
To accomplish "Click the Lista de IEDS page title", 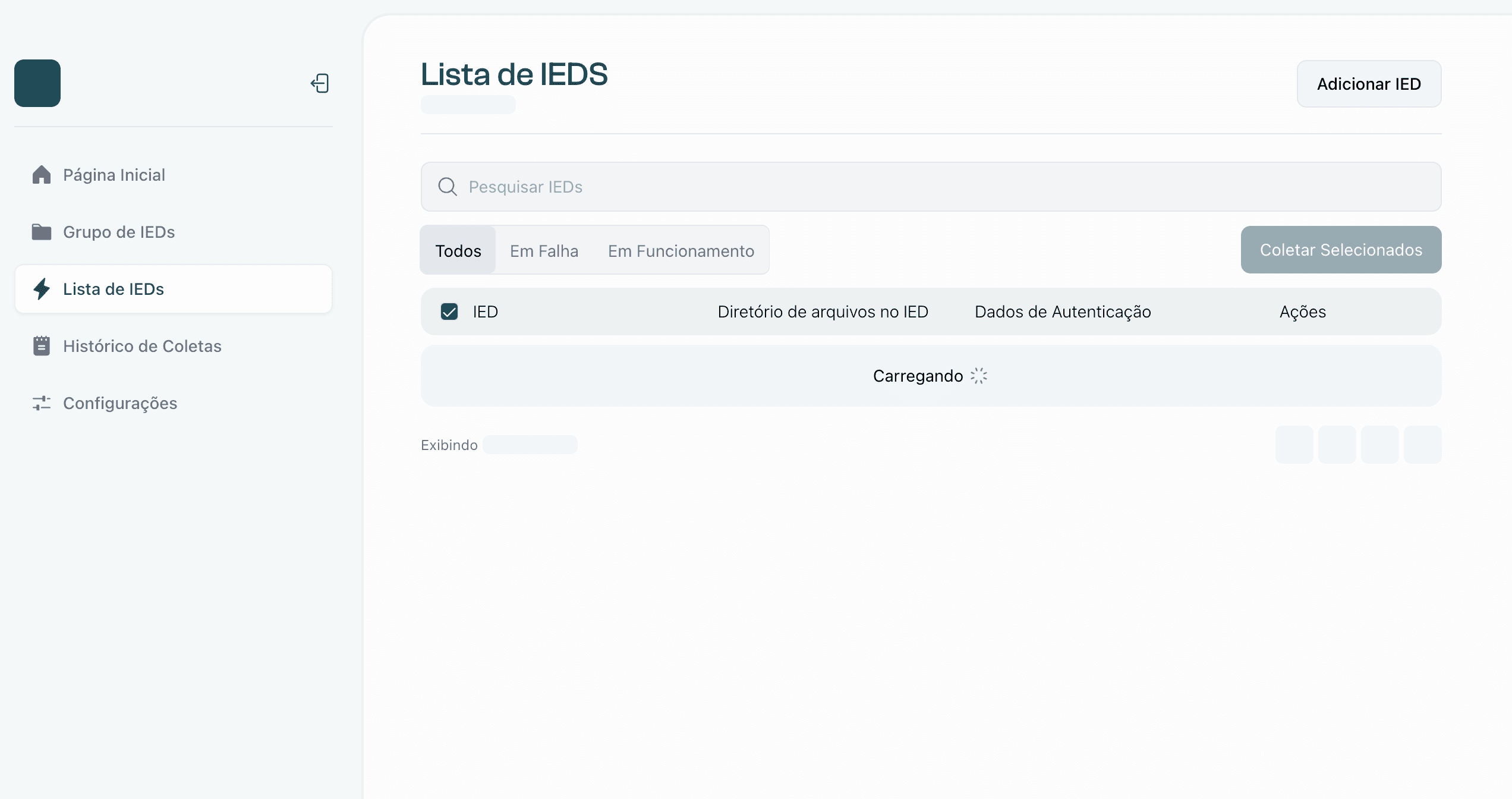I will 515,74.
